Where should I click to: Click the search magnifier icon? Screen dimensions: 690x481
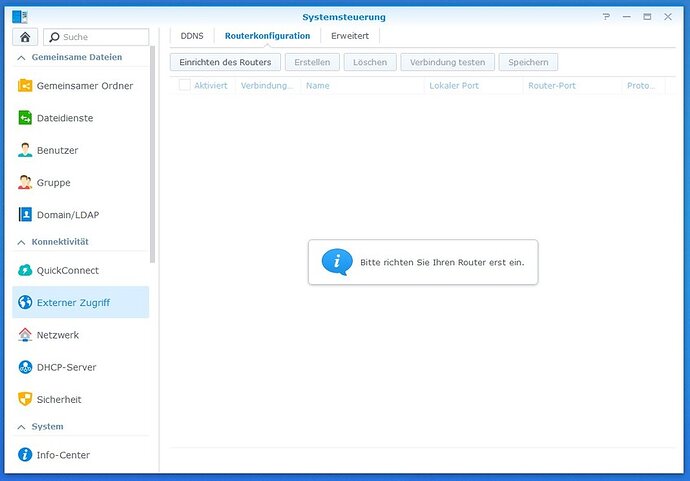pyautogui.click(x=54, y=37)
